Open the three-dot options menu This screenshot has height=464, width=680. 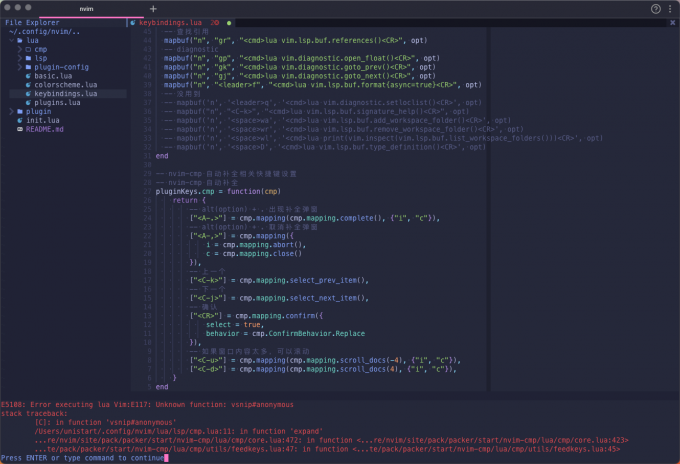point(670,8)
